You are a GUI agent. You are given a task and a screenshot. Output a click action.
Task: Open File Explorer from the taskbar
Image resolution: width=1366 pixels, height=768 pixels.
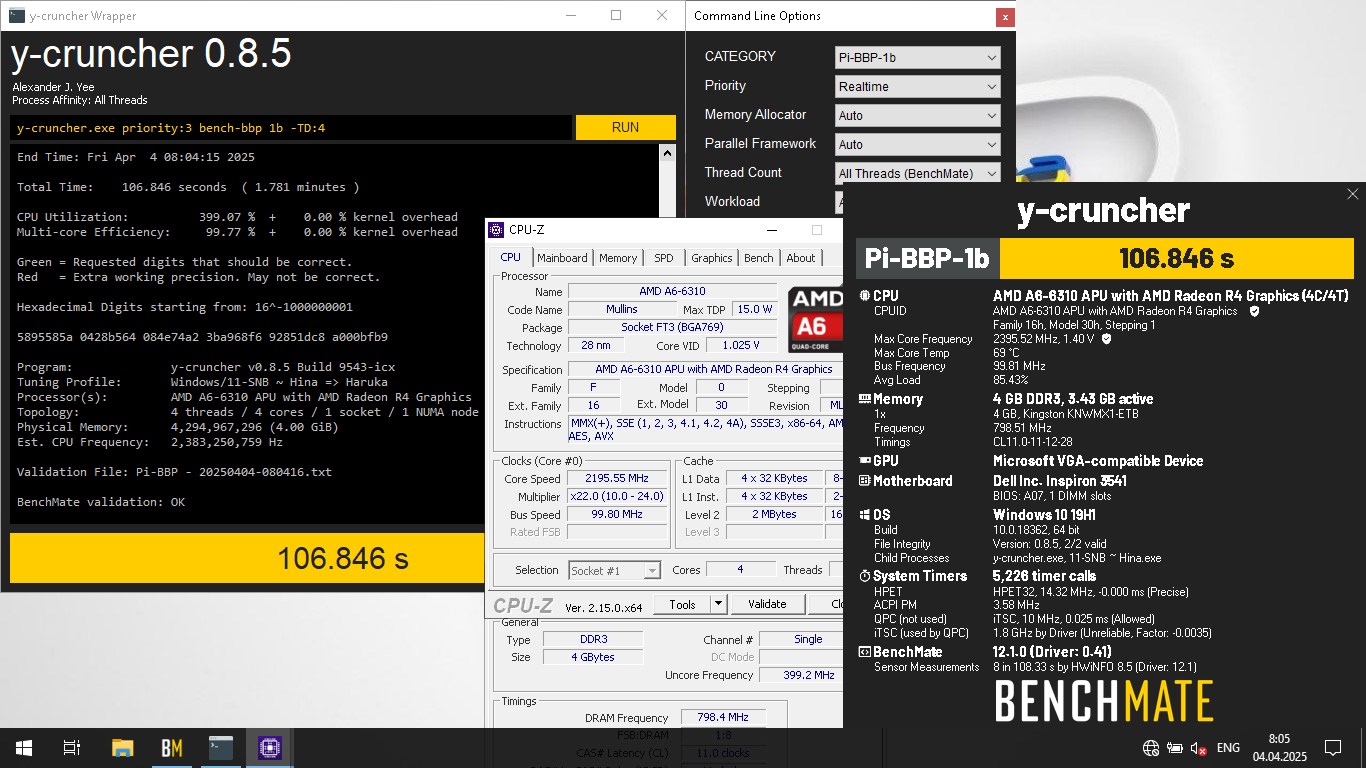(x=122, y=747)
